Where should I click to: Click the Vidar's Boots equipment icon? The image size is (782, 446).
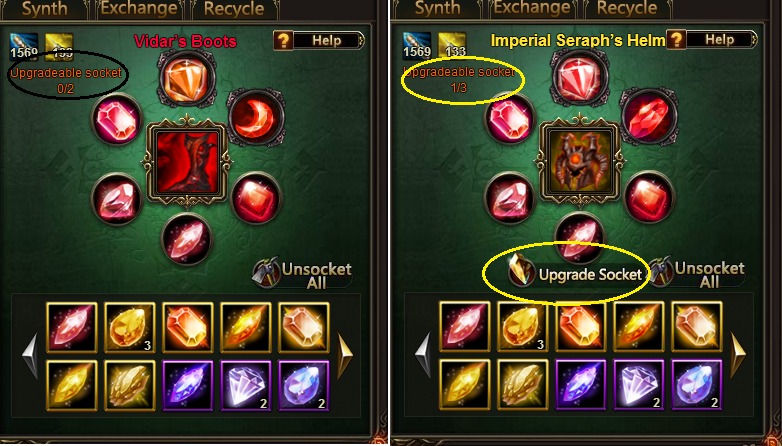[187, 162]
